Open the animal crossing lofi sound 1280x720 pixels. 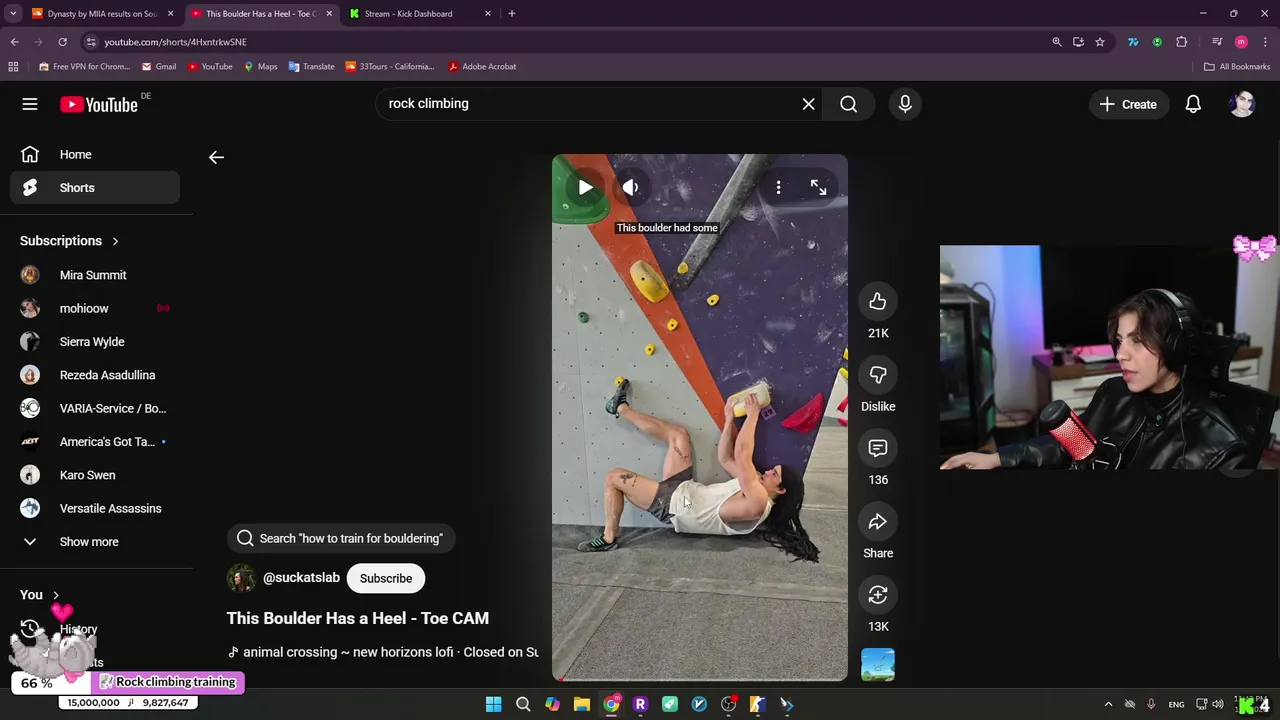[383, 652]
